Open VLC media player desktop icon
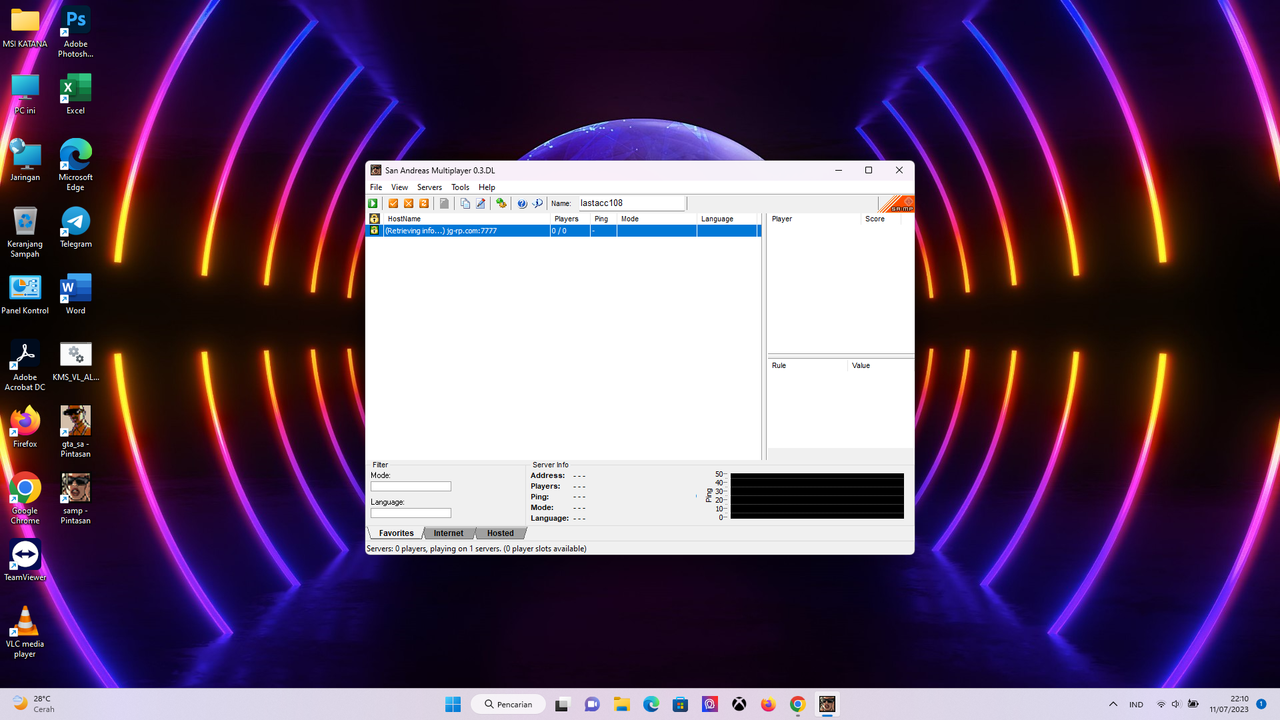This screenshot has height=720, width=1280. coord(25,632)
